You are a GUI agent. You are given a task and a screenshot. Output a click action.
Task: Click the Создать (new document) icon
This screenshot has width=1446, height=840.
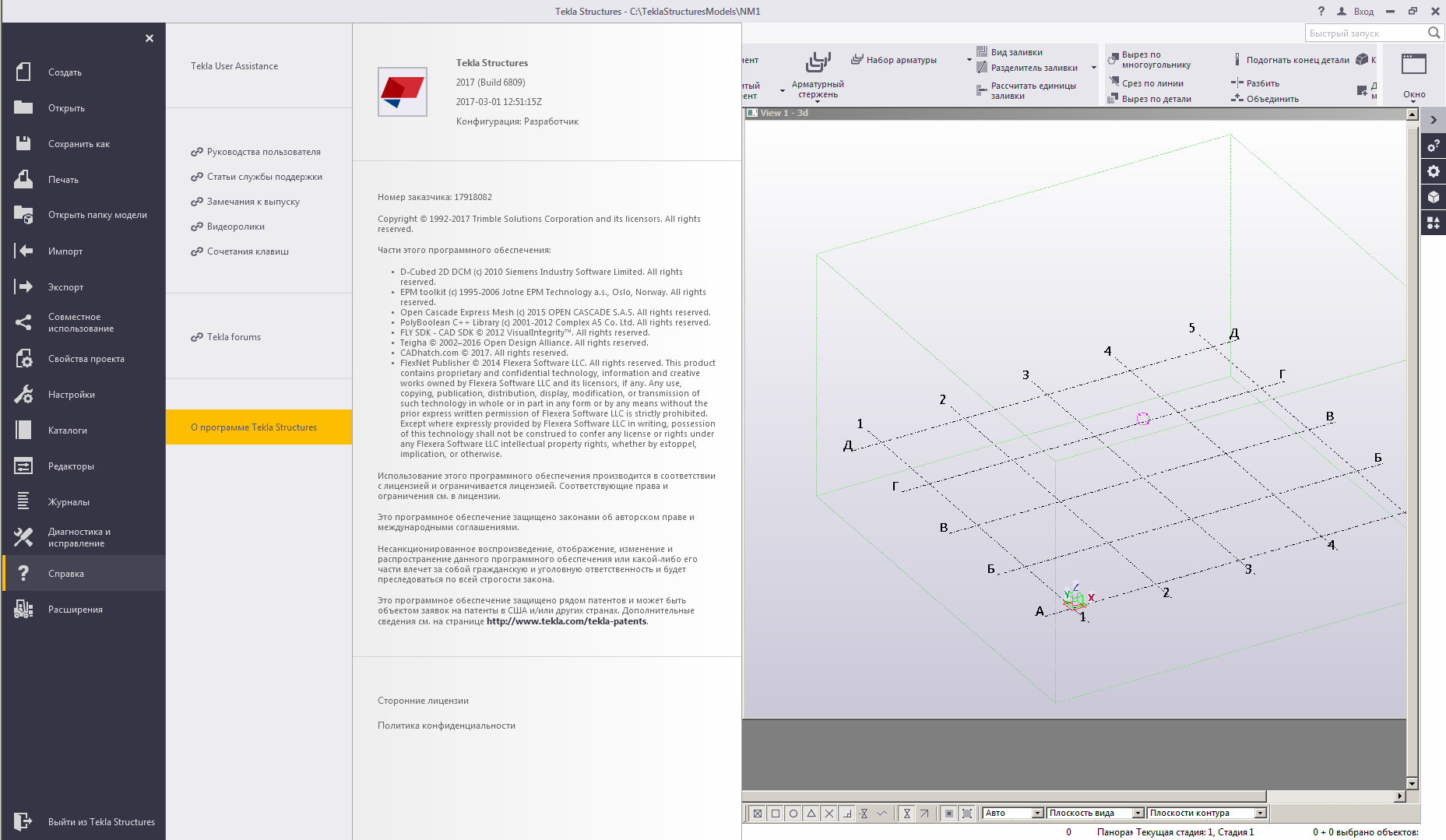click(23, 72)
